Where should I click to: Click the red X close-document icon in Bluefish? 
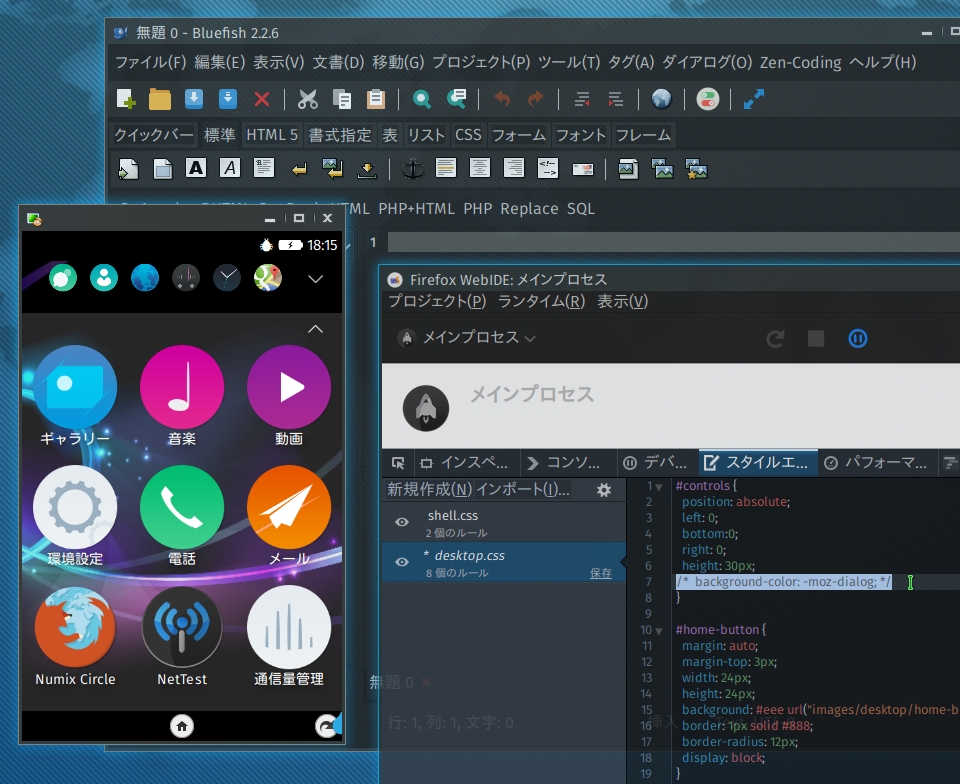pos(262,99)
